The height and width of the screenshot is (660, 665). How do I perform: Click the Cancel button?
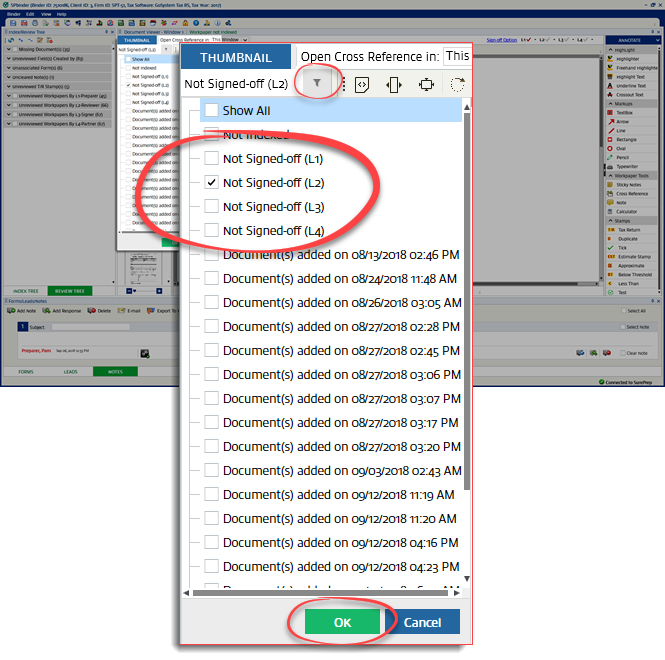[x=422, y=622]
